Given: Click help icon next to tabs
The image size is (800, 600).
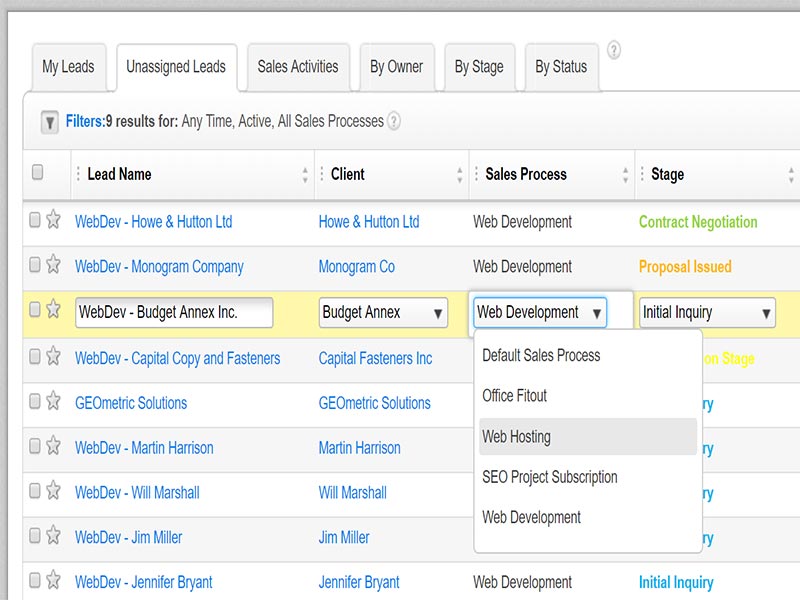Looking at the screenshot, I should tap(613, 50).
